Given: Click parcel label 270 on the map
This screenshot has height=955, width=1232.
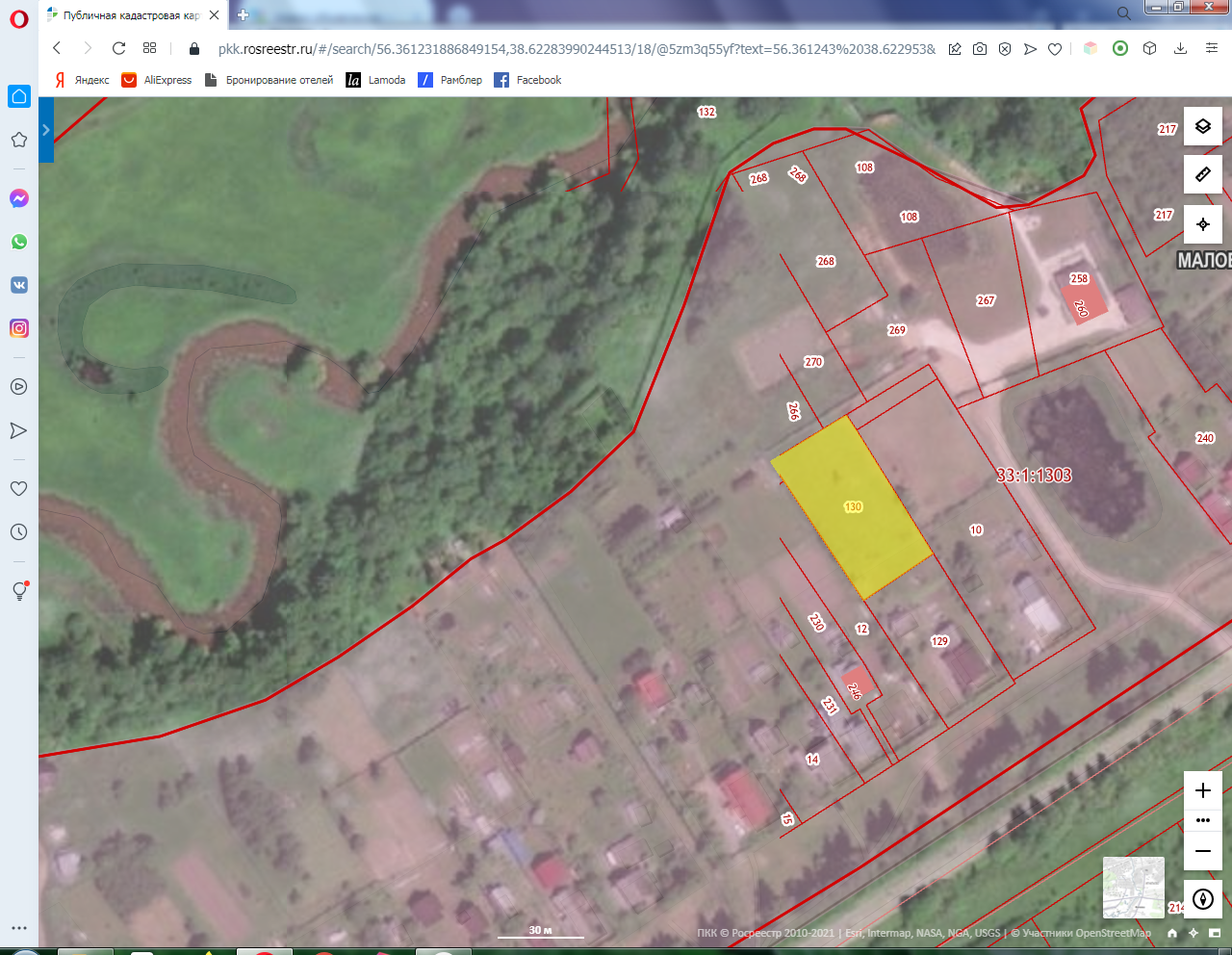Looking at the screenshot, I should point(813,362).
